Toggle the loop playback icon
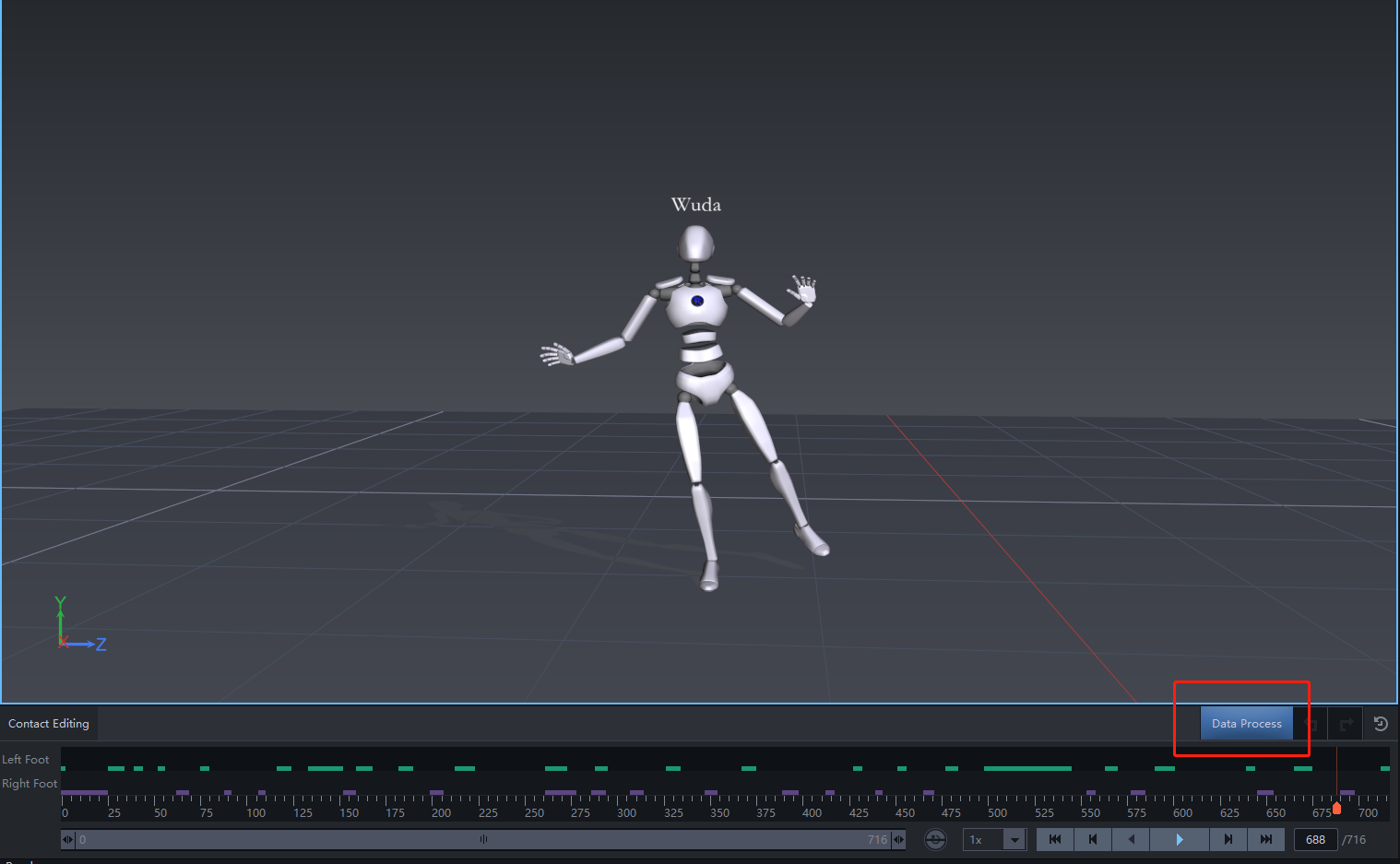The width and height of the screenshot is (1400, 864). 935,839
